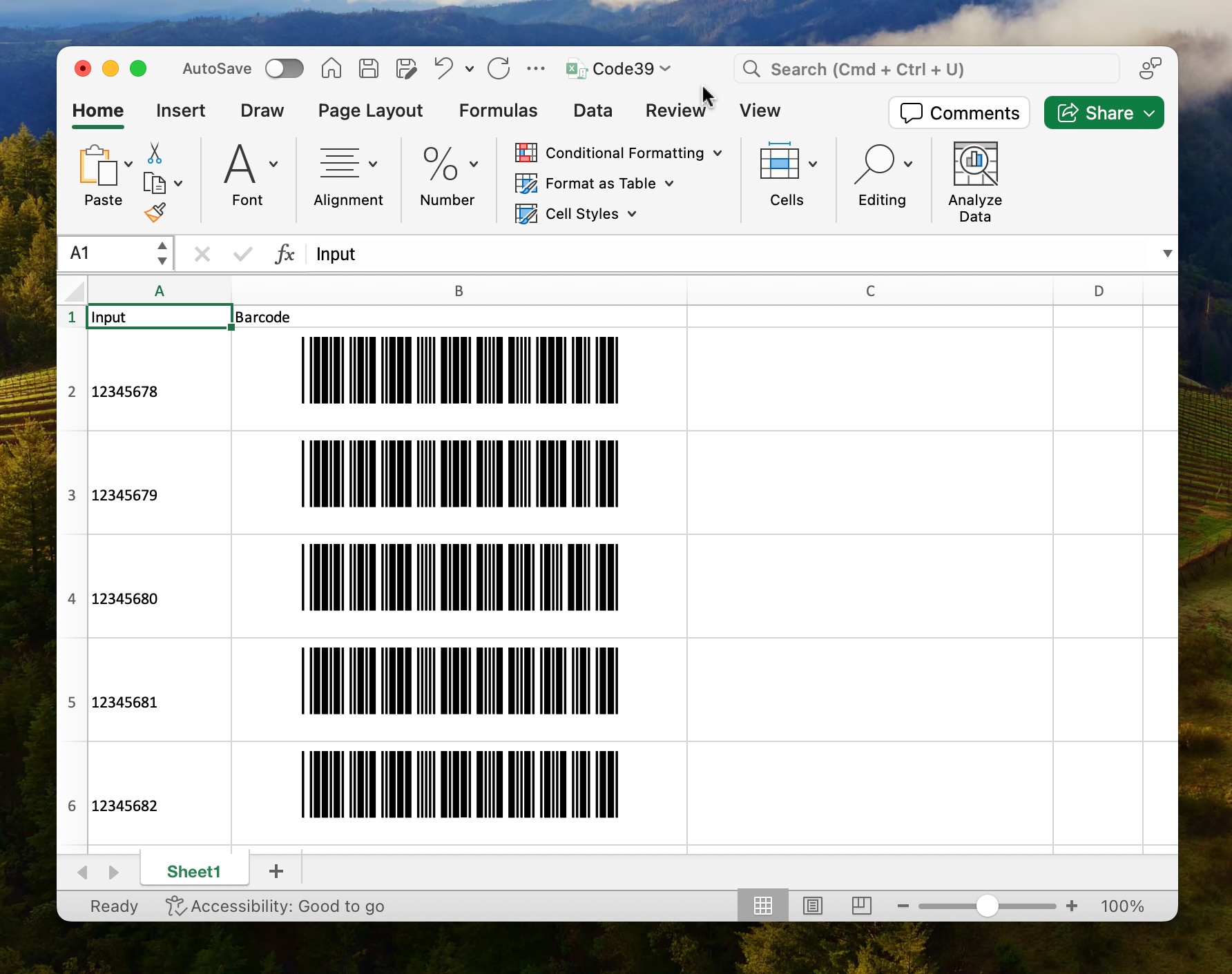The height and width of the screenshot is (974, 1232).
Task: Click the Insert Function fx icon
Action: coord(285,254)
